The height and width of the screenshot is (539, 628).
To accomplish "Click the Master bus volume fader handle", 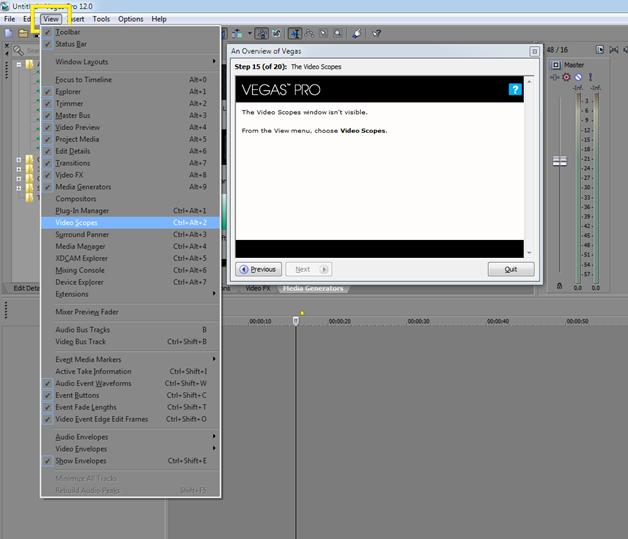I will (560, 161).
